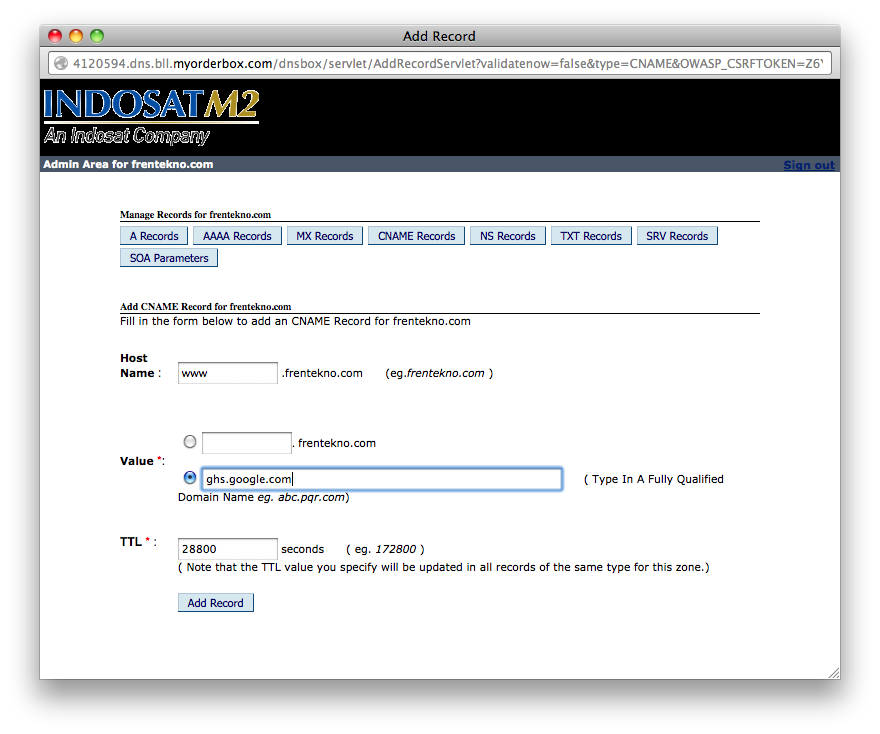880x734 pixels.
Task: Click the 'Host Name' label
Action: (138, 365)
